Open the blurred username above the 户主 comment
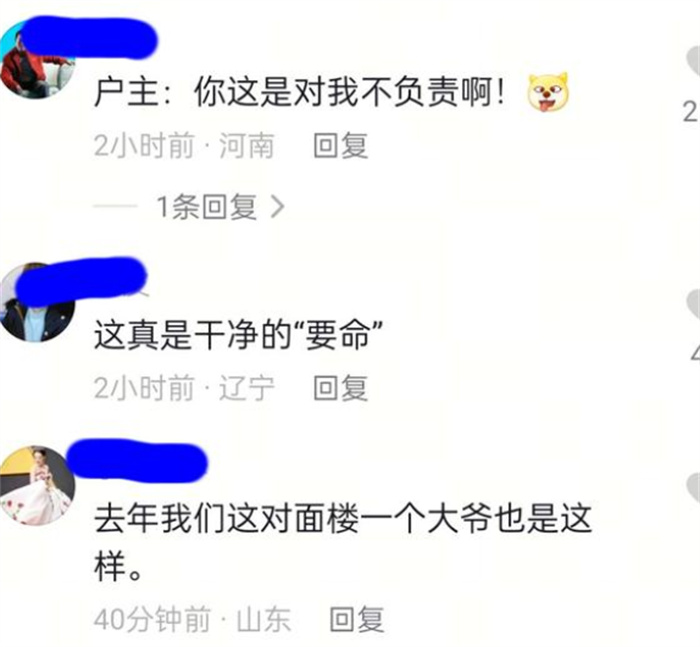 point(88,38)
